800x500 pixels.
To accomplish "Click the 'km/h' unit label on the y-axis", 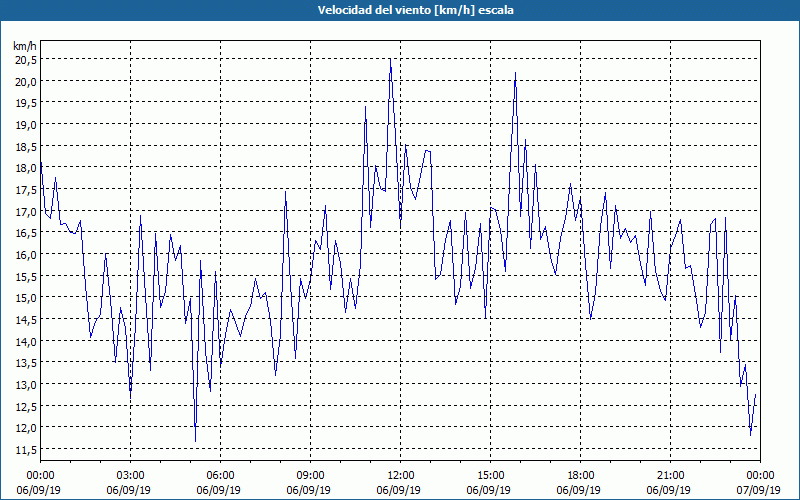I will [x=25, y=46].
